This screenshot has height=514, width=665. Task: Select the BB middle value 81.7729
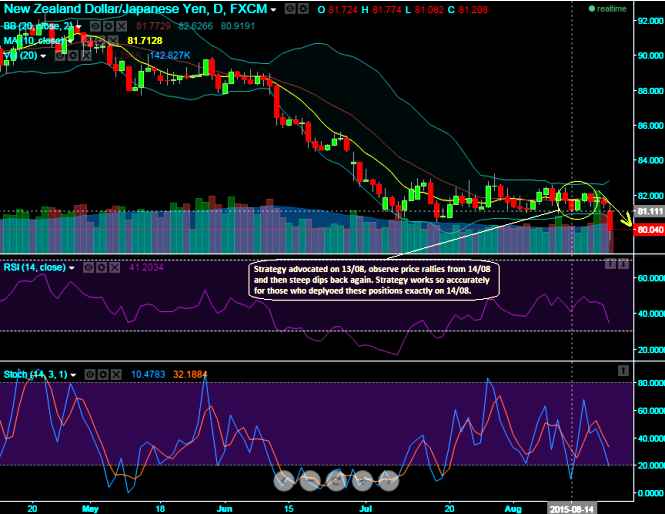(153, 26)
